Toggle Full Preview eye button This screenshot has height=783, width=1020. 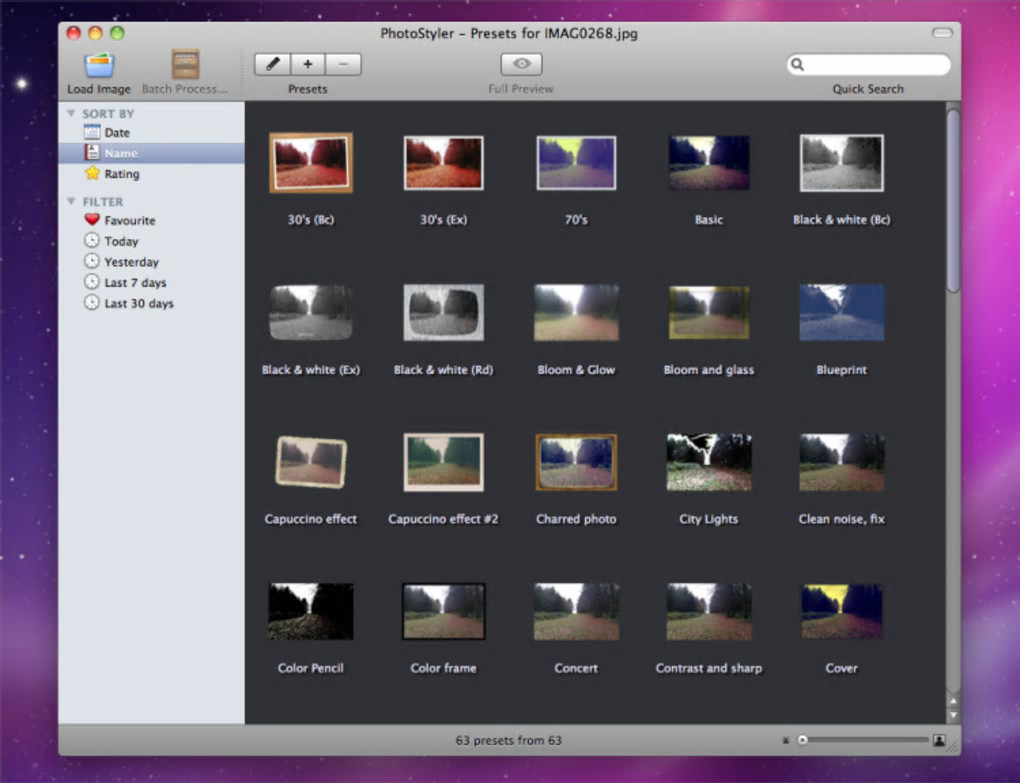(521, 64)
